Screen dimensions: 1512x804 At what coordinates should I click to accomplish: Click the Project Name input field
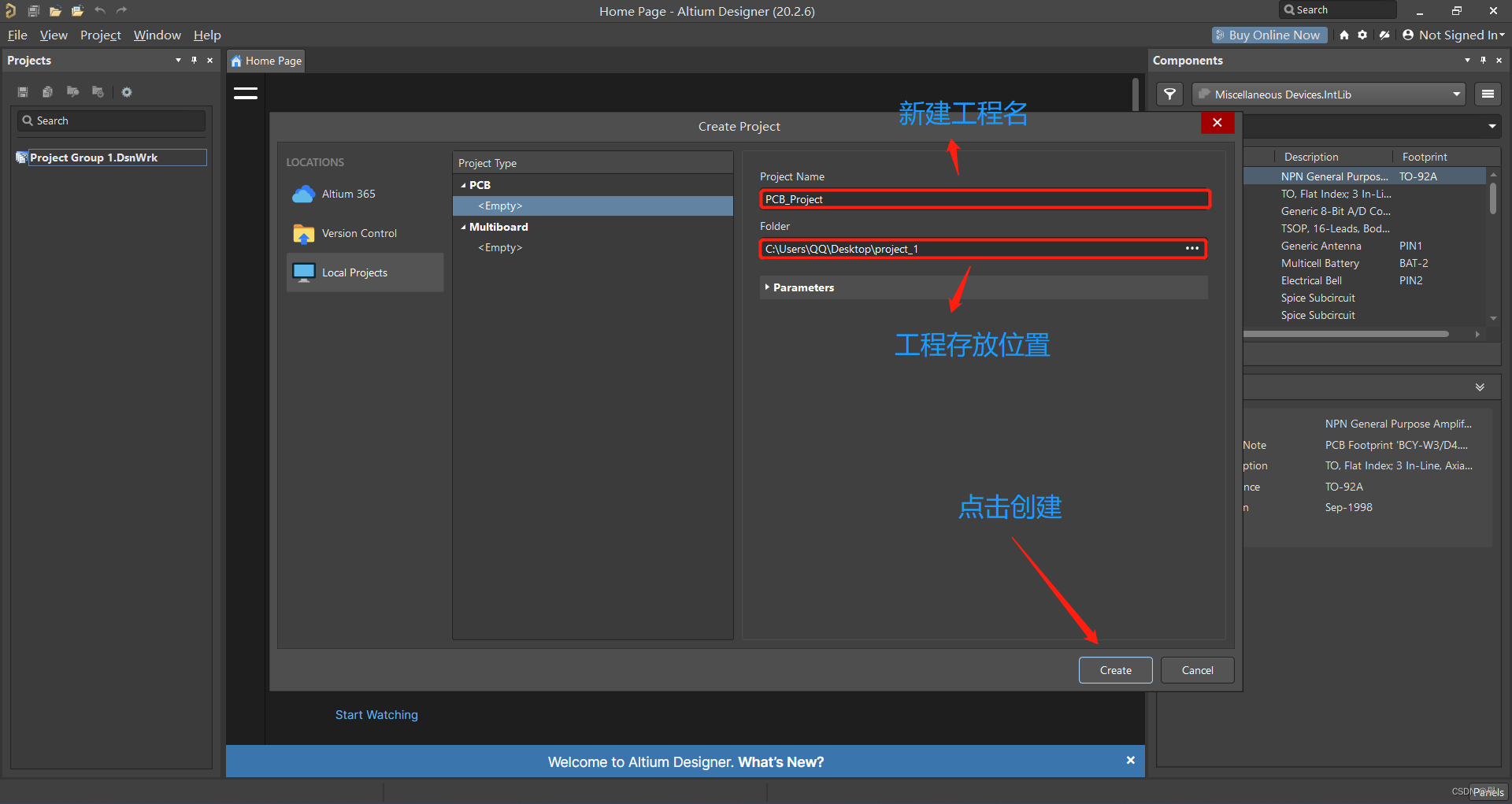(x=984, y=199)
